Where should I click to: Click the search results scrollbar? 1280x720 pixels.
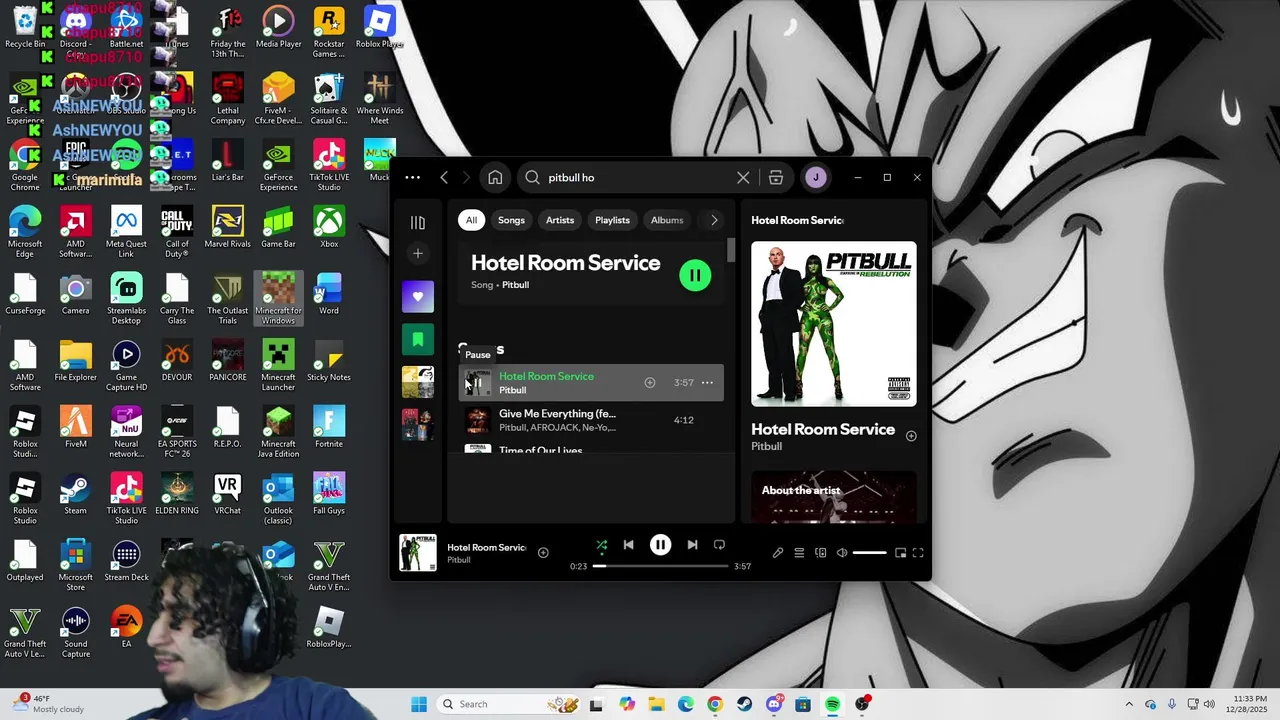(x=731, y=250)
